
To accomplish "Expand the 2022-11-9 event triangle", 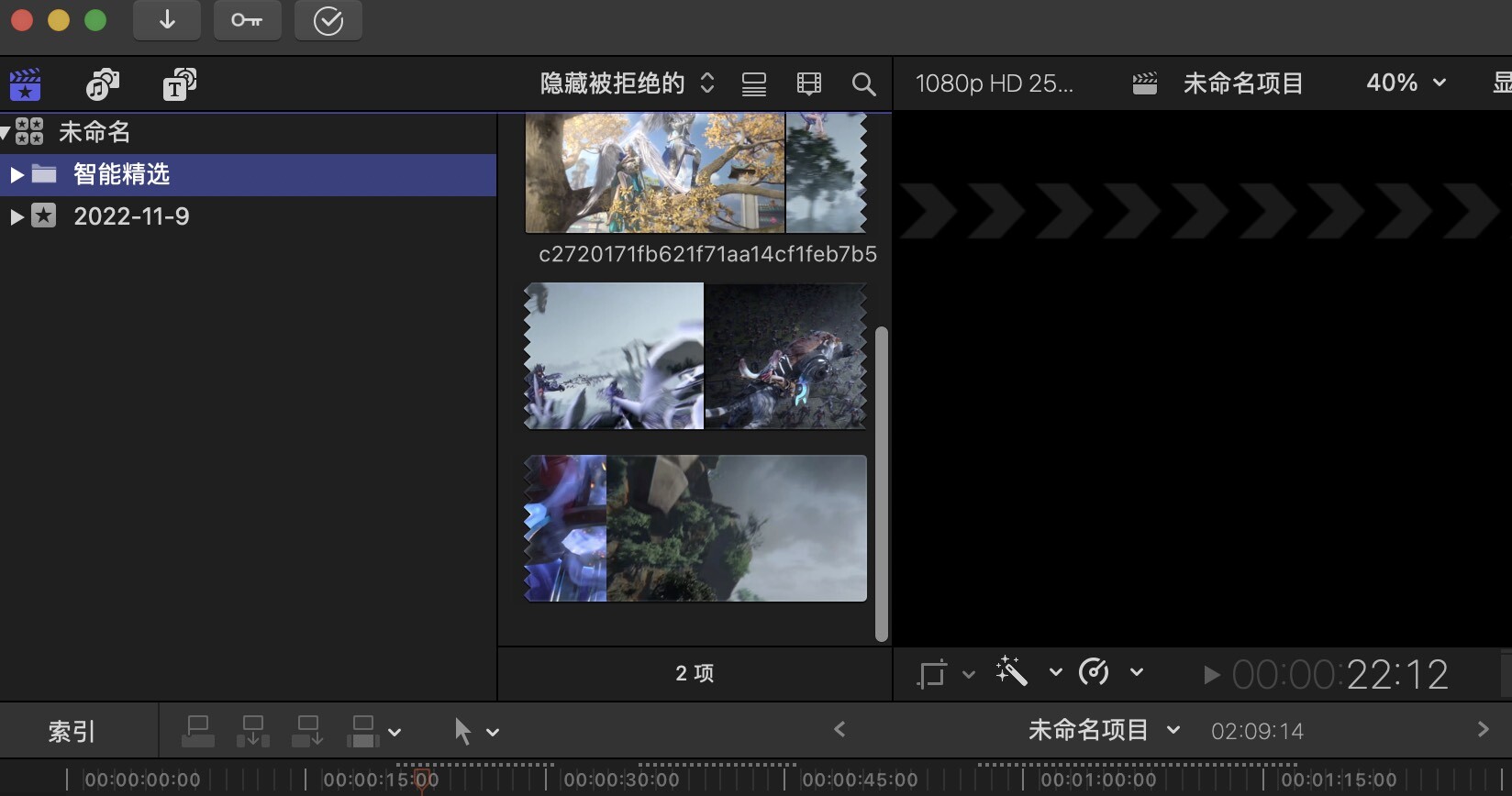I will [16, 216].
